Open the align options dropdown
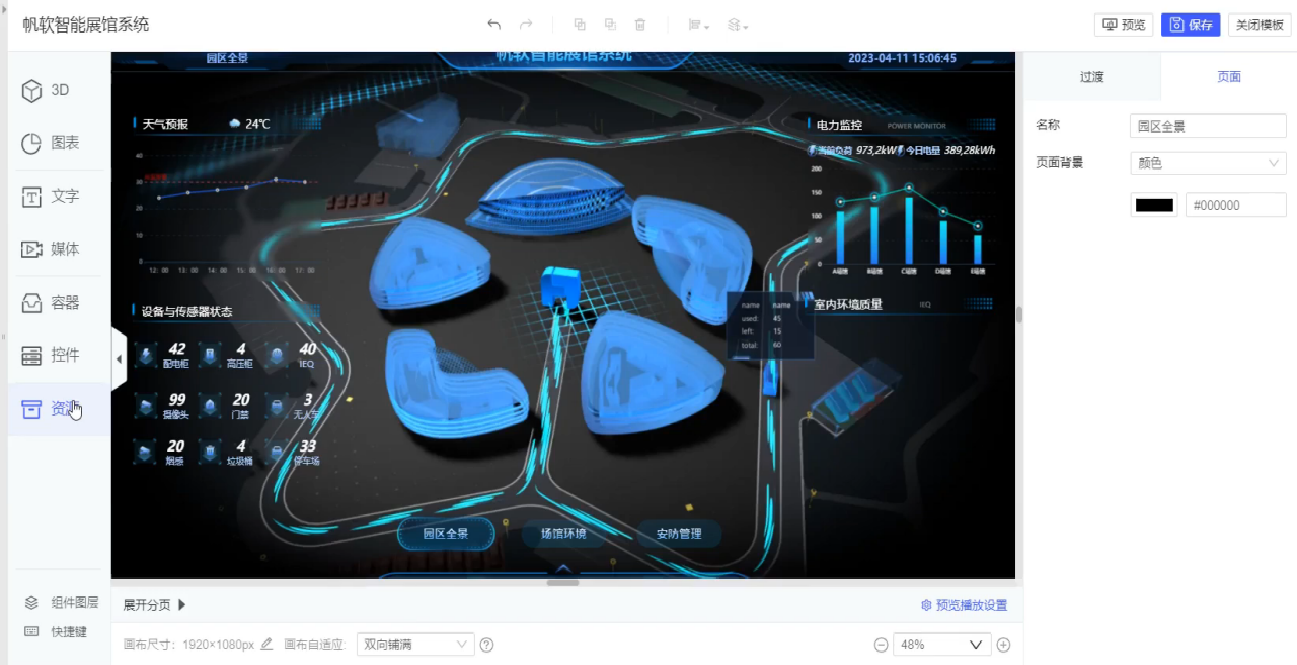The width and height of the screenshot is (1297, 665). coord(699,25)
